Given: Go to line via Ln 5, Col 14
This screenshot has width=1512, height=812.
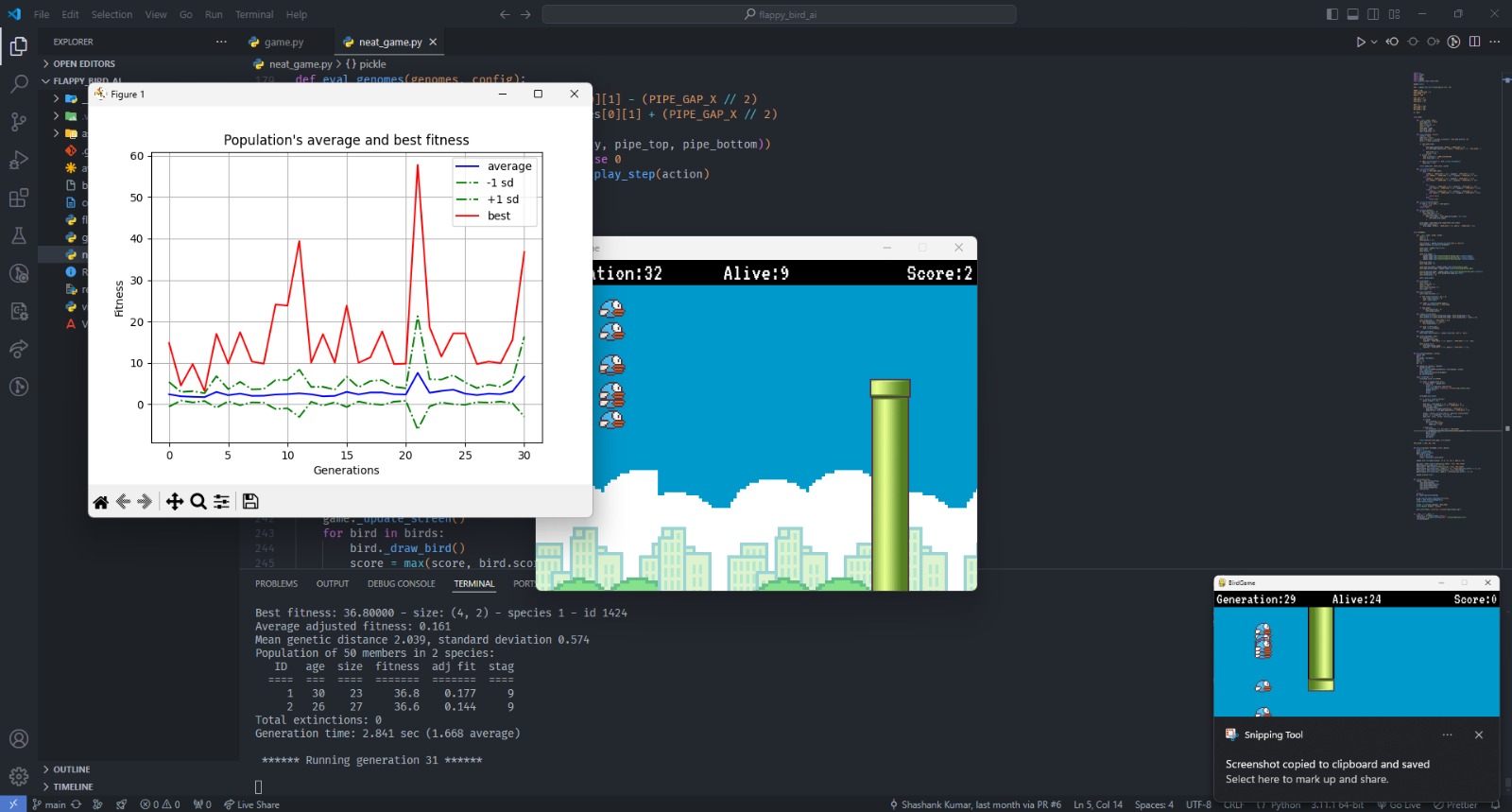Looking at the screenshot, I should click(x=1098, y=804).
